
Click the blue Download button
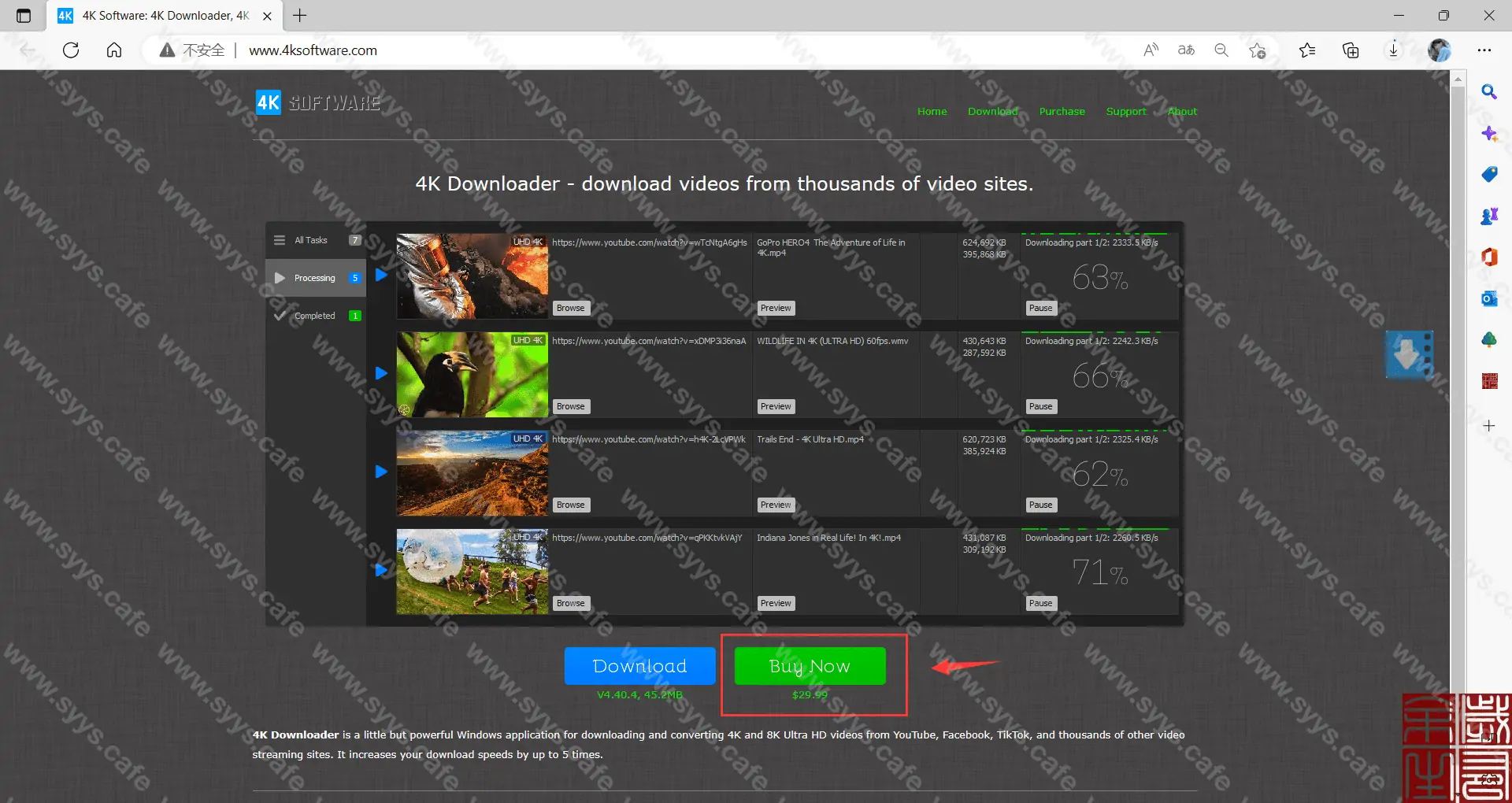pos(639,666)
